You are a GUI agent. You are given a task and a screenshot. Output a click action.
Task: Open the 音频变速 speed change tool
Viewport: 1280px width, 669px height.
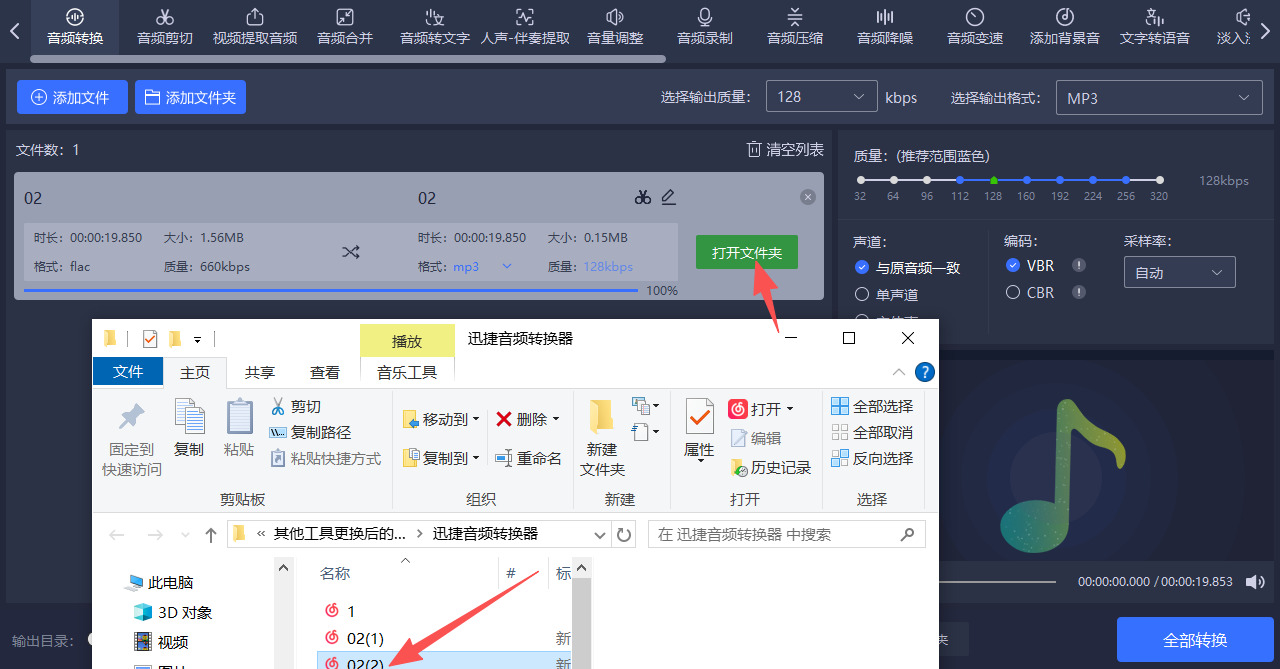pyautogui.click(x=975, y=27)
